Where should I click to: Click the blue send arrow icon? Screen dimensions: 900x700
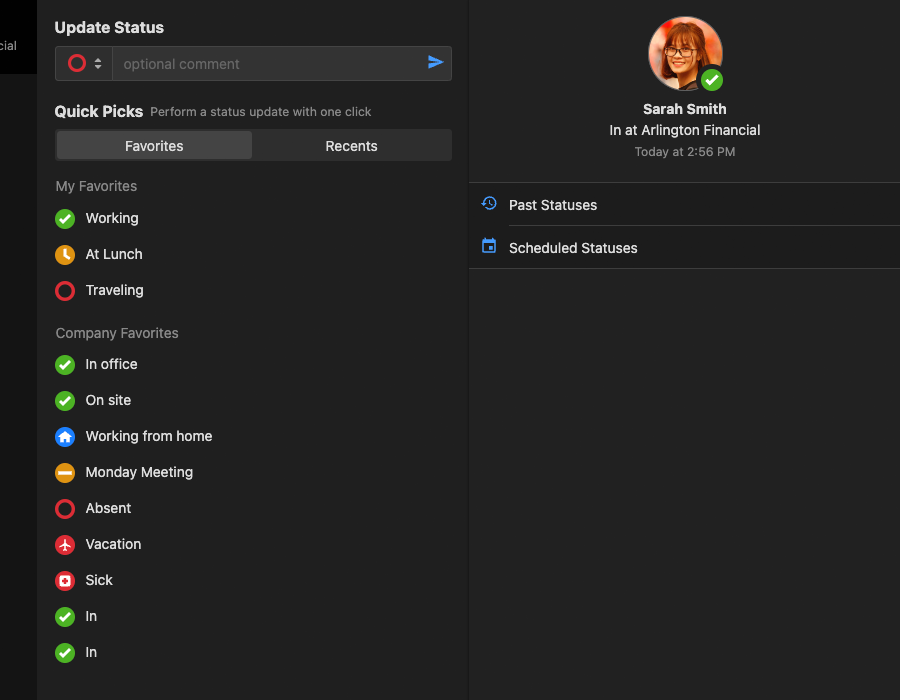tap(435, 63)
